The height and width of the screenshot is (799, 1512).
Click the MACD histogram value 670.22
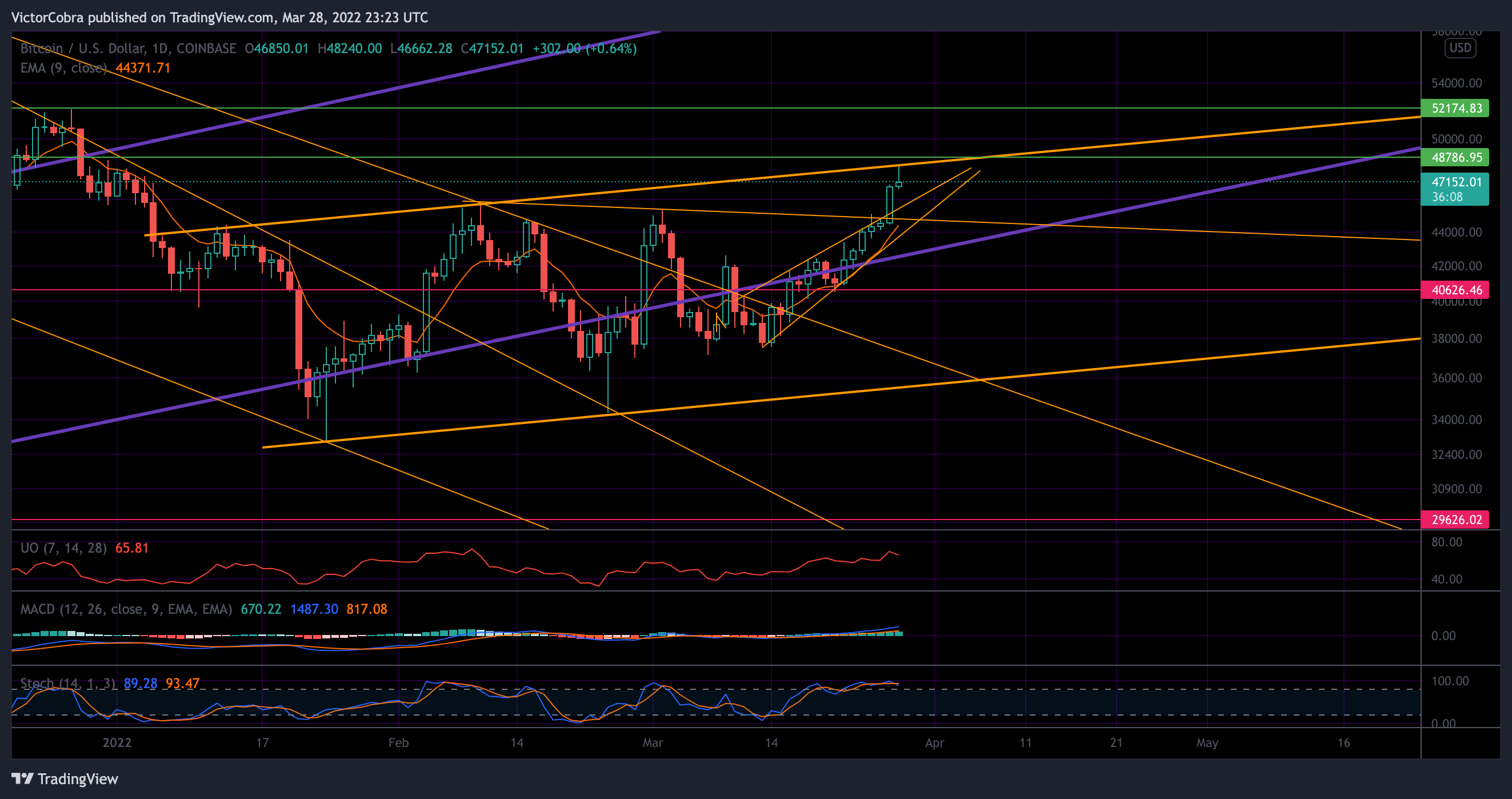(261, 609)
